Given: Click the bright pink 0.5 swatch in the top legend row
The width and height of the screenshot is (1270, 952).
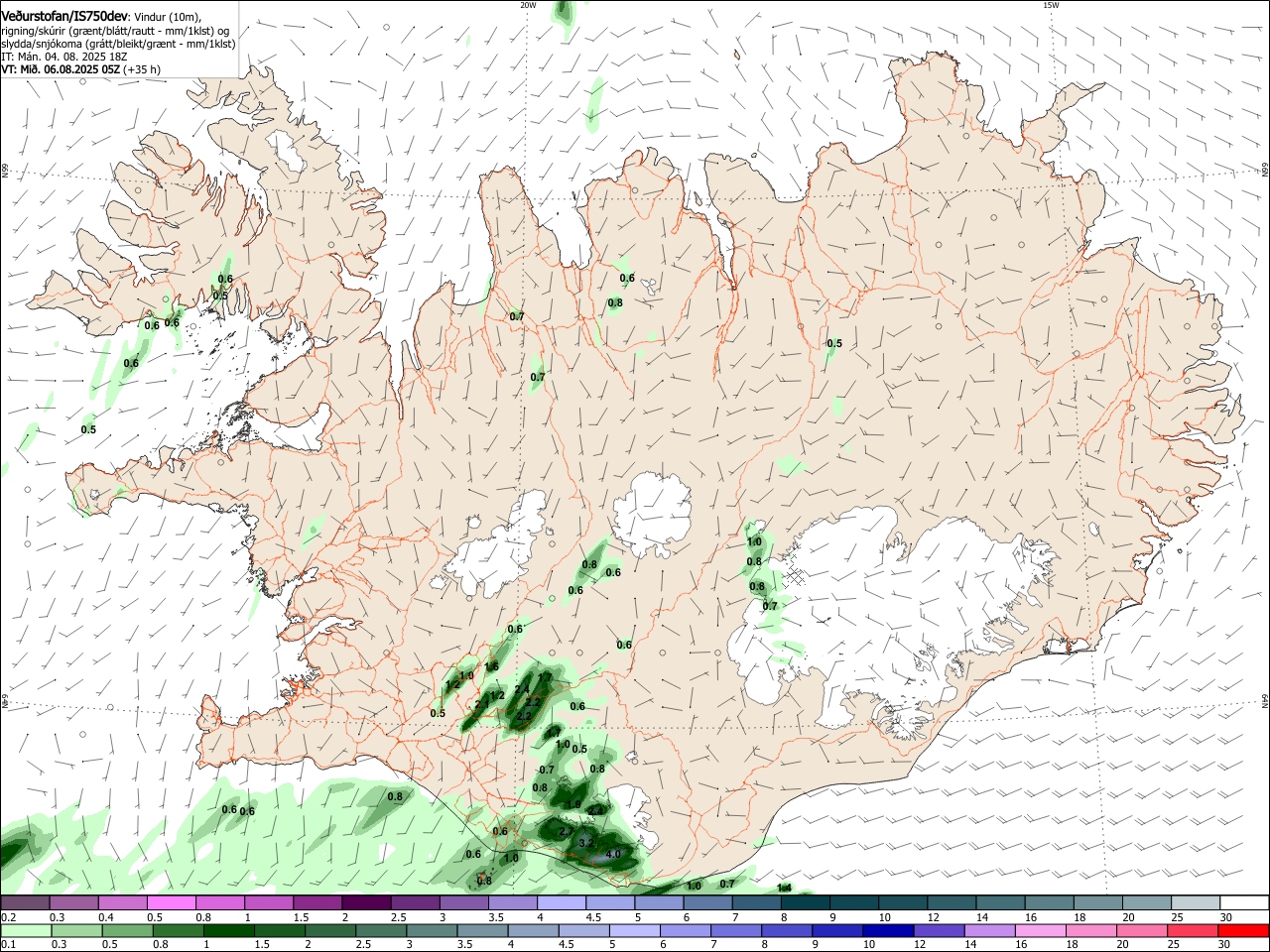Looking at the screenshot, I should [x=171, y=903].
